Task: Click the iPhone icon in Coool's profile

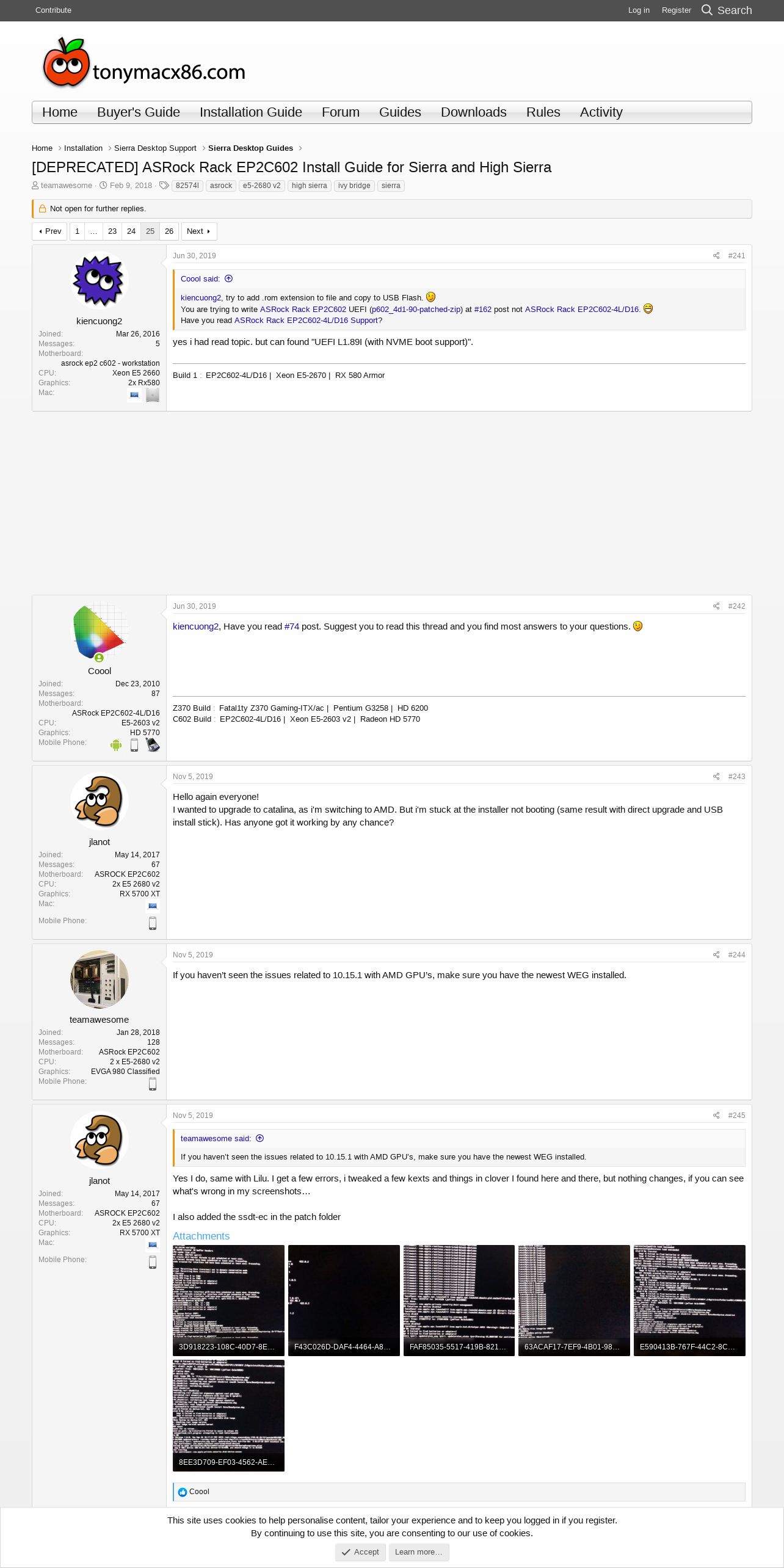Action: [134, 745]
